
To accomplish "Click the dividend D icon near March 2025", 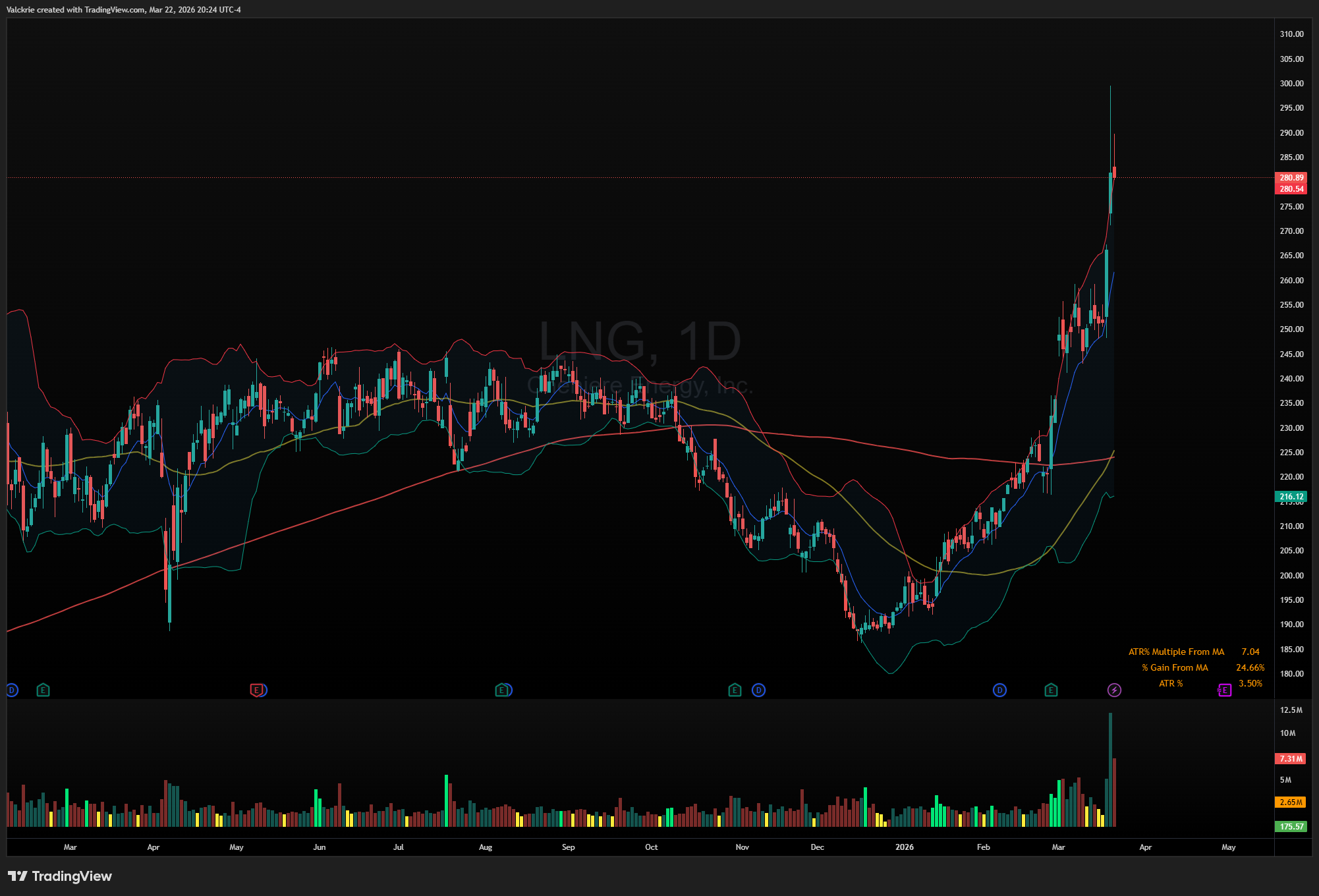I will pos(12,690).
